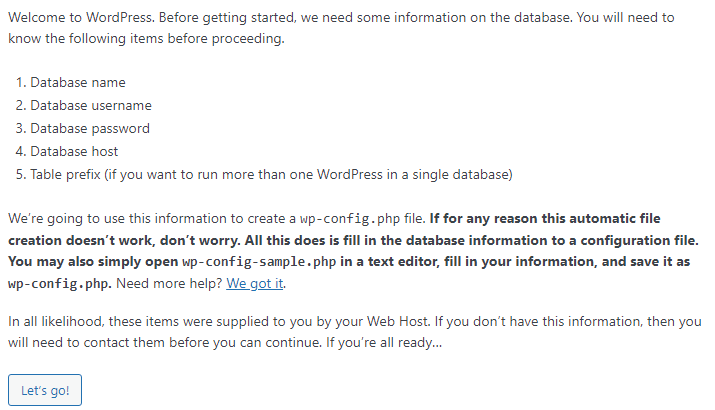Image resolution: width=715 pixels, height=410 pixels.
Task: Click the bold 'You may also simply open' text
Action: (93, 262)
